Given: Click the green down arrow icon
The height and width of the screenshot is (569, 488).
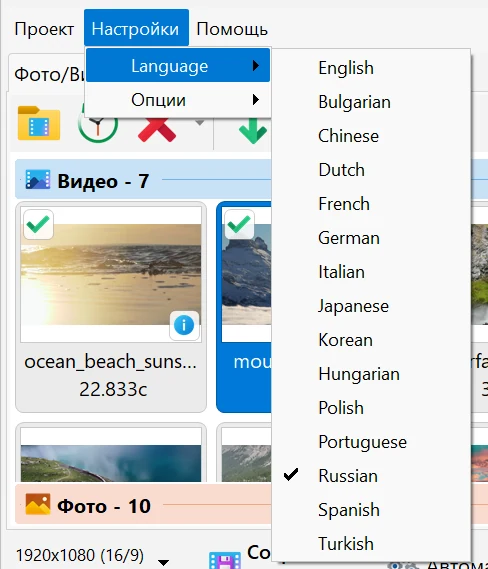Looking at the screenshot, I should click(x=253, y=131).
